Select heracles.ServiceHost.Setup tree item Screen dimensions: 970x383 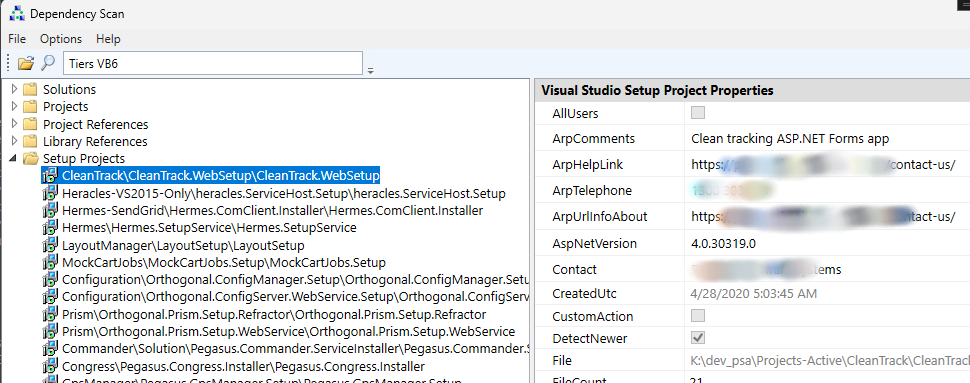pyautogui.click(x=284, y=193)
